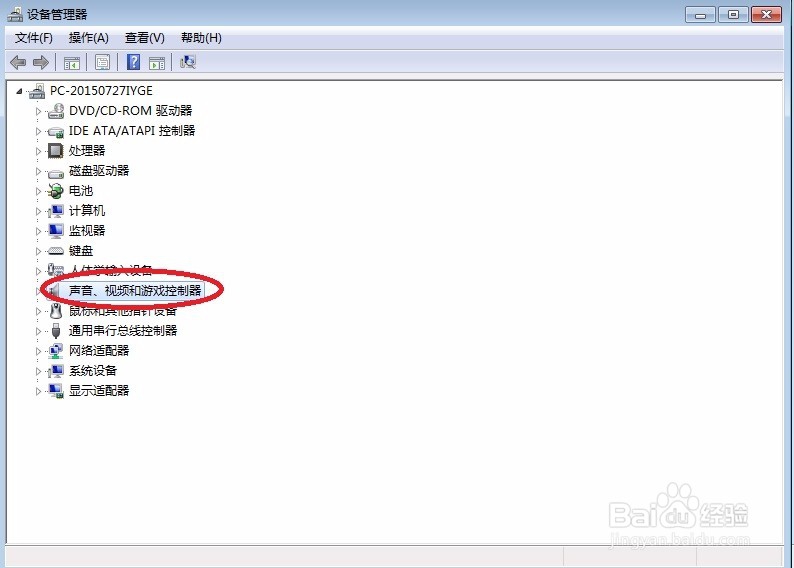Click the 处理器 chip icon
Image resolution: width=794 pixels, height=568 pixels.
pyautogui.click(x=56, y=150)
